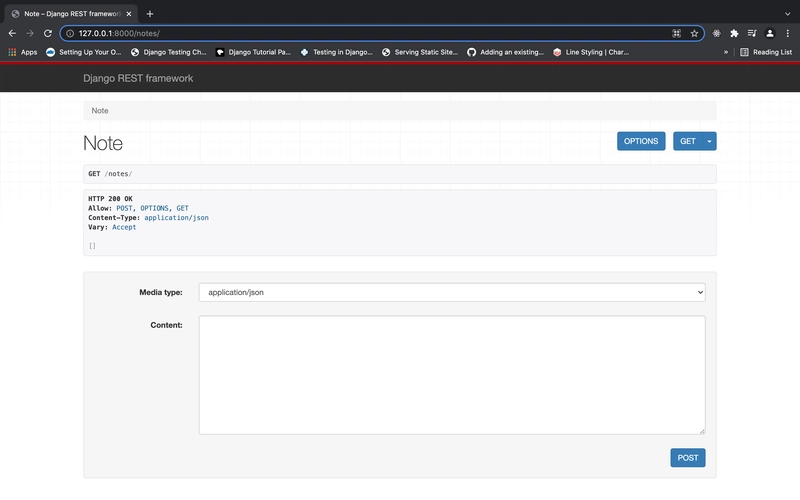Image resolution: width=800 pixels, height=500 pixels.
Task: Open 'Serving Static Site...' bookmark
Action: (x=420, y=52)
